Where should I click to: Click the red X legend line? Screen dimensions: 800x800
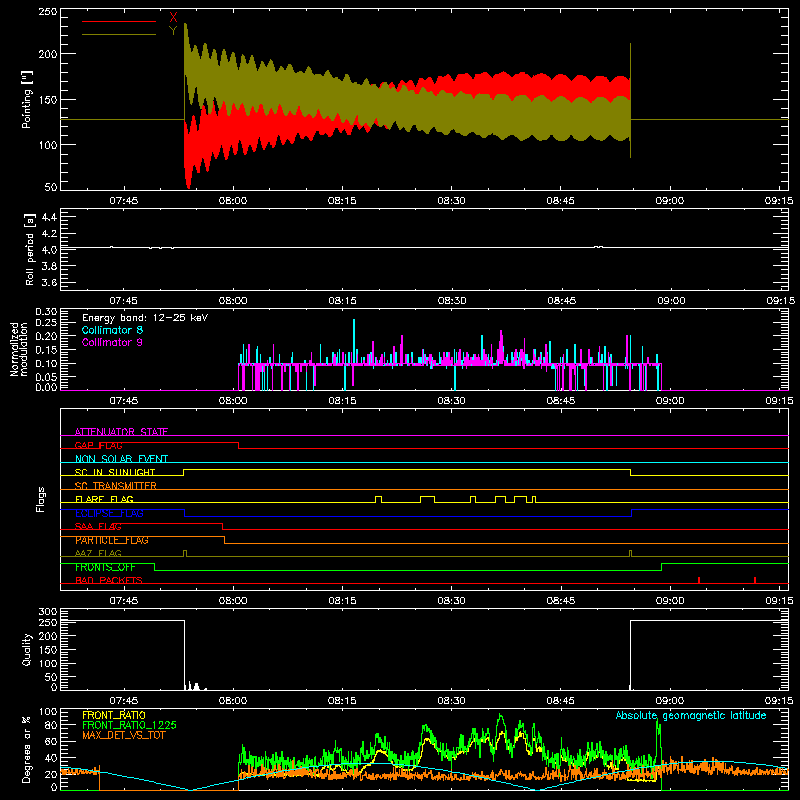[x=119, y=21]
